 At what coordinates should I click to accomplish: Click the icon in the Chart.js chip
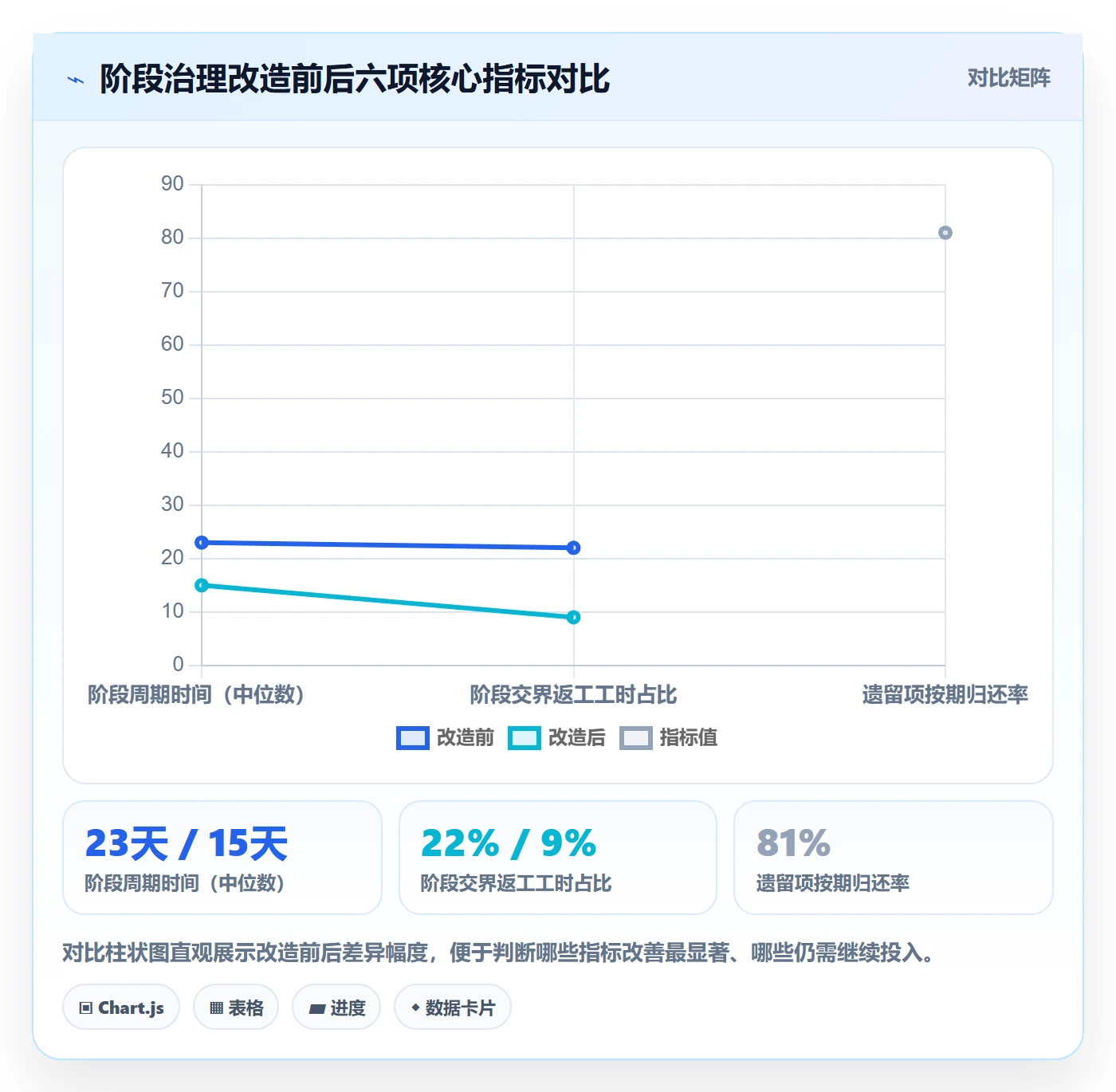[x=86, y=1008]
